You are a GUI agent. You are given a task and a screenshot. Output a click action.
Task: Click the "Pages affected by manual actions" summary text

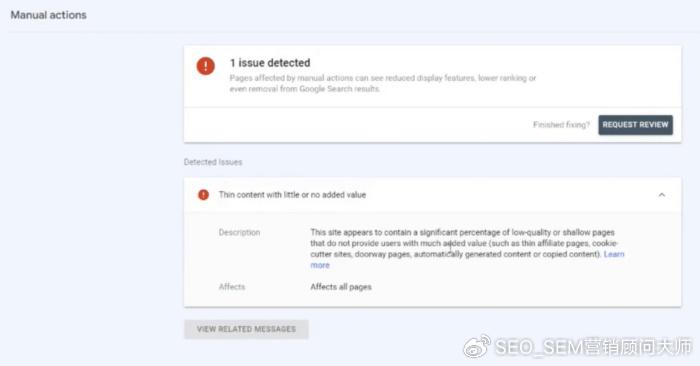pos(383,83)
